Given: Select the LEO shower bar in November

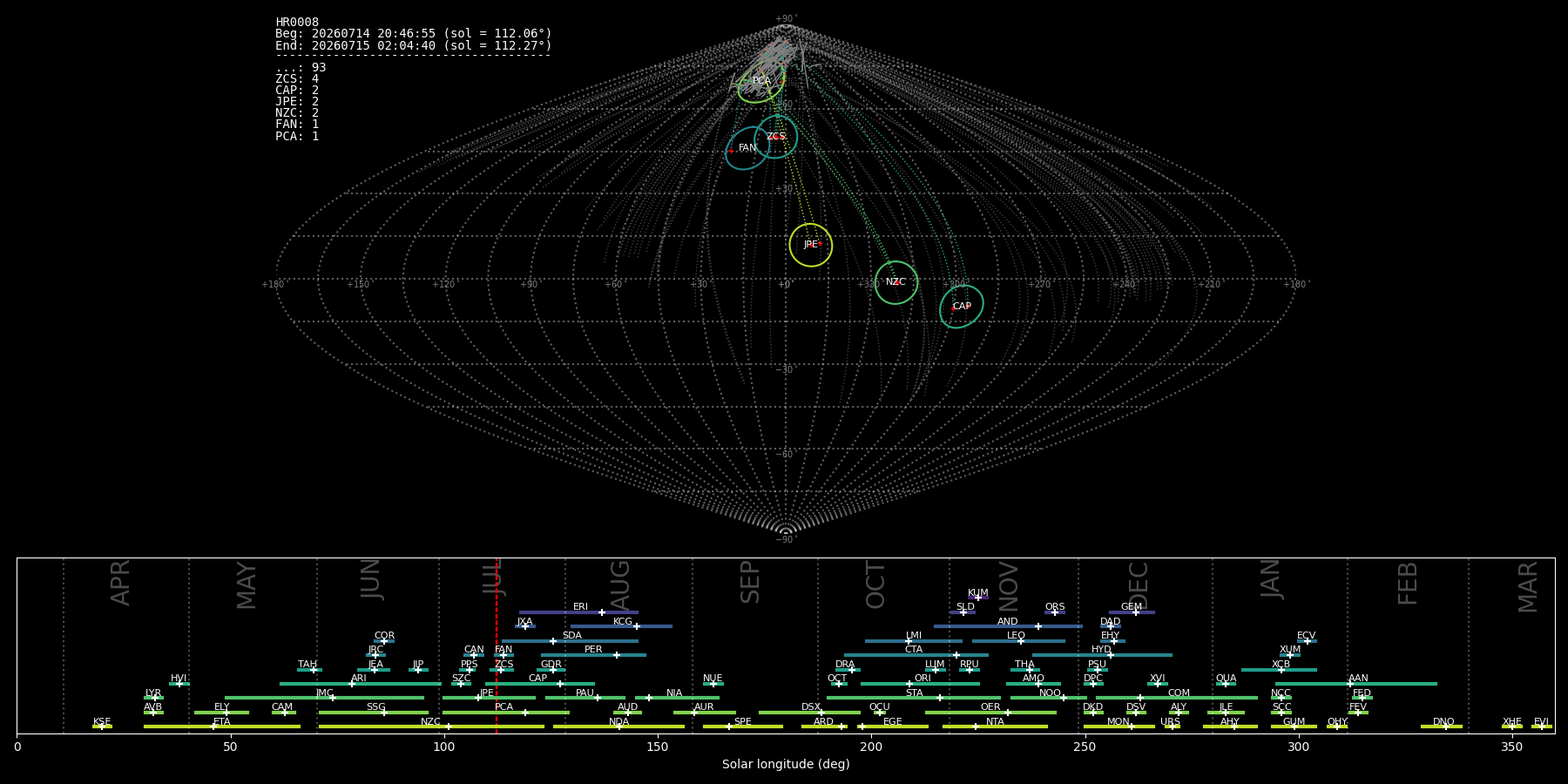Looking at the screenshot, I should point(1018,641).
